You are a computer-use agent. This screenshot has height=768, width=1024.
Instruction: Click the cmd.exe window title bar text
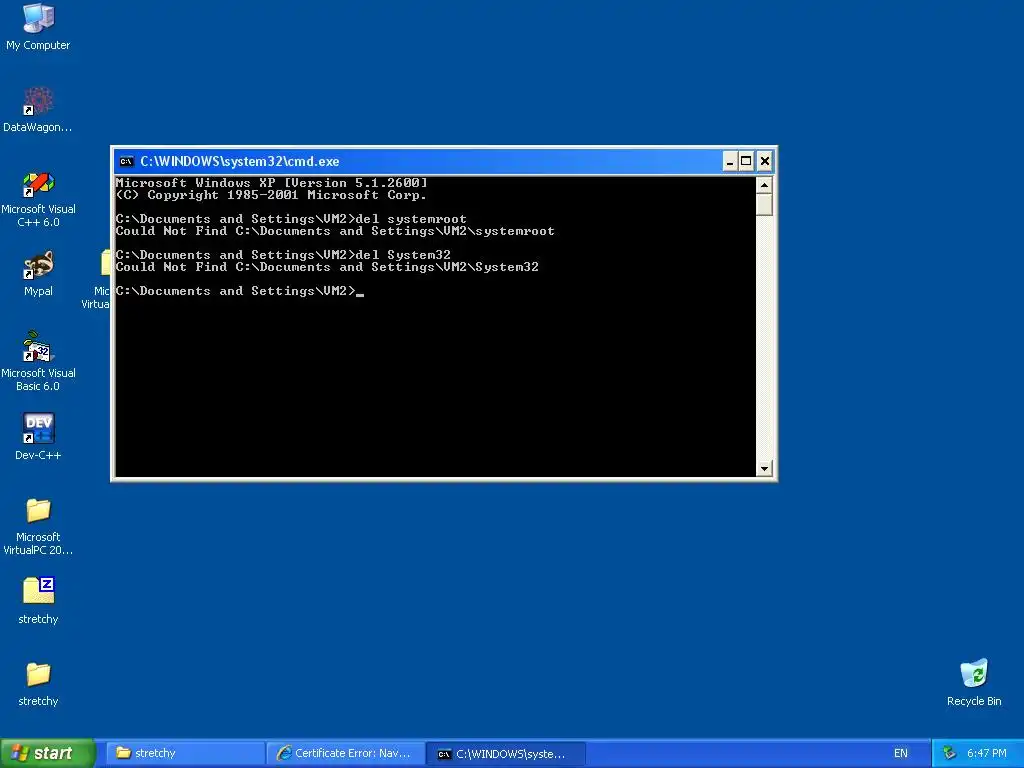(x=240, y=161)
